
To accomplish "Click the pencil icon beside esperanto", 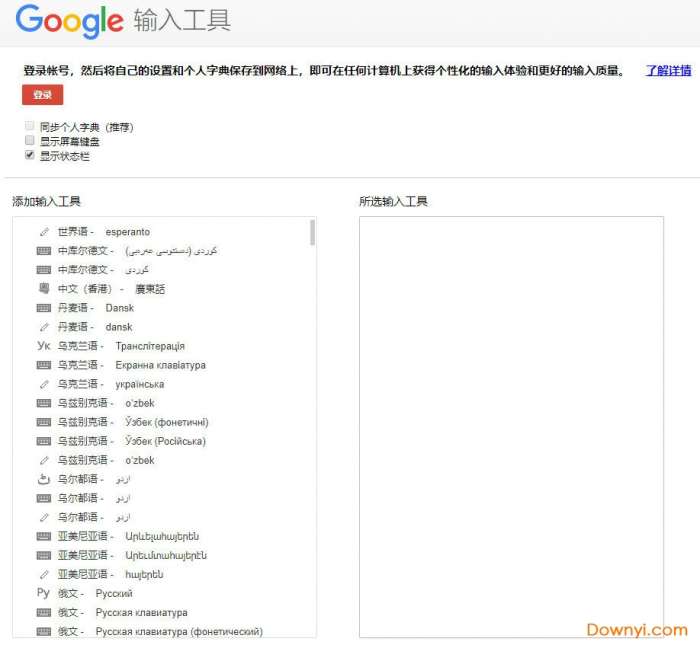I will click(x=44, y=232).
